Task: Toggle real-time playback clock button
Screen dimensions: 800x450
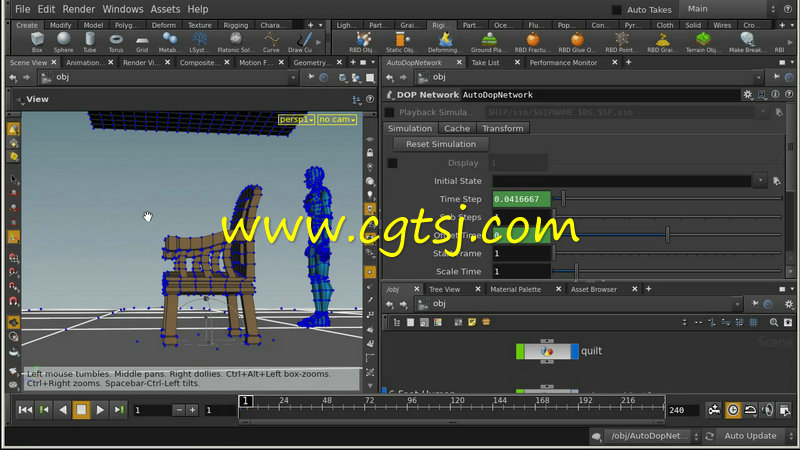Action: (733, 410)
